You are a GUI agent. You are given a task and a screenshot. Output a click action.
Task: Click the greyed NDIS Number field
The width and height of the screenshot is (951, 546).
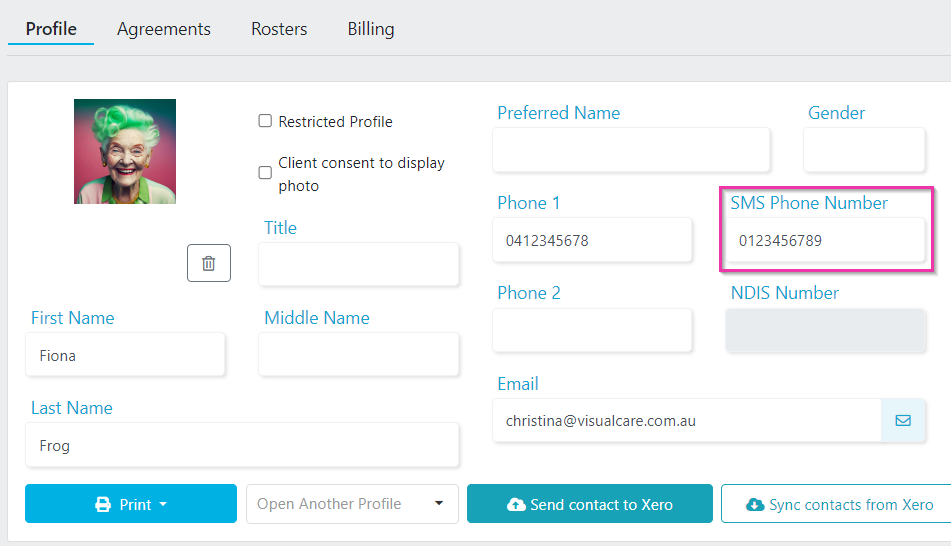pyautogui.click(x=825, y=330)
